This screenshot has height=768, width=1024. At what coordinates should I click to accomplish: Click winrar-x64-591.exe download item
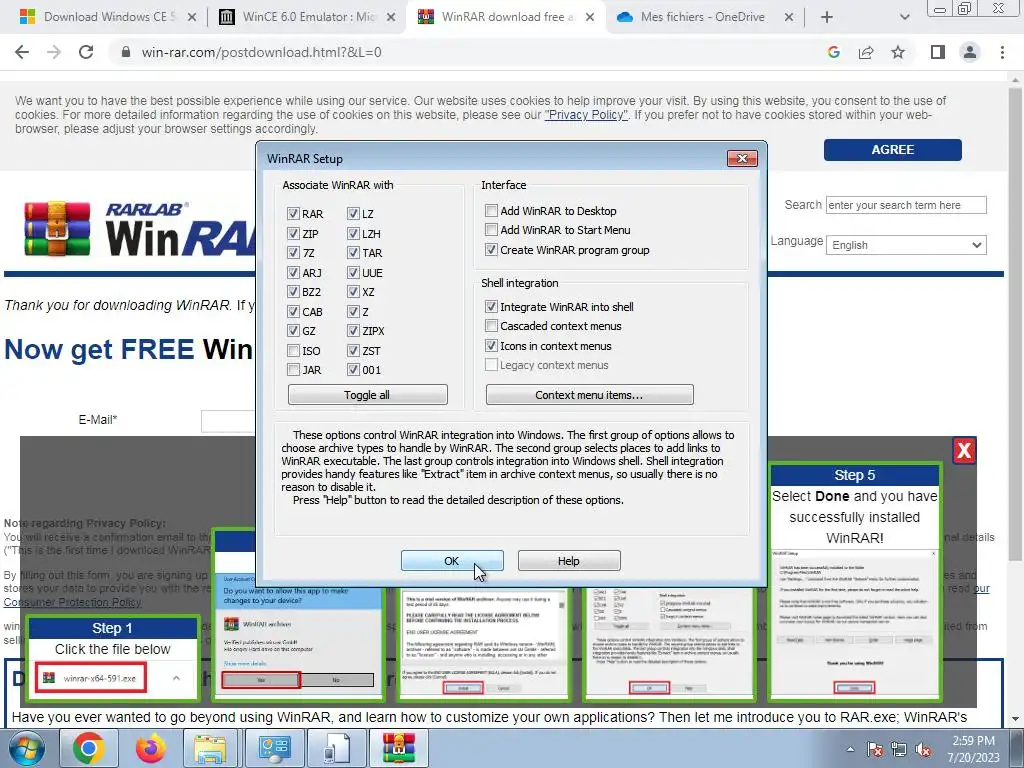[91, 678]
